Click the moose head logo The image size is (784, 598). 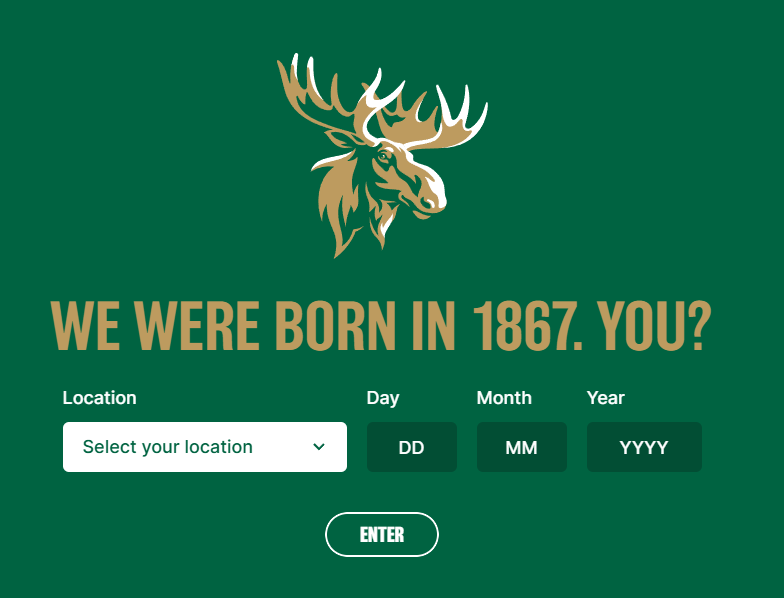click(382, 156)
